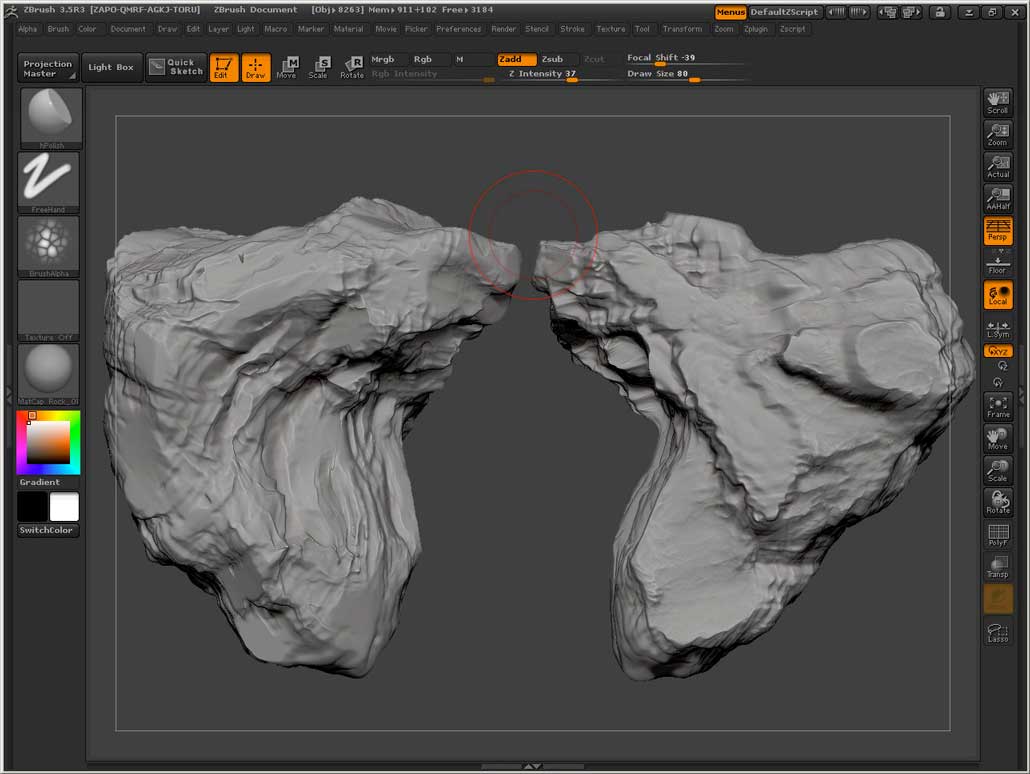Click the Actual size icon

[x=997, y=166]
